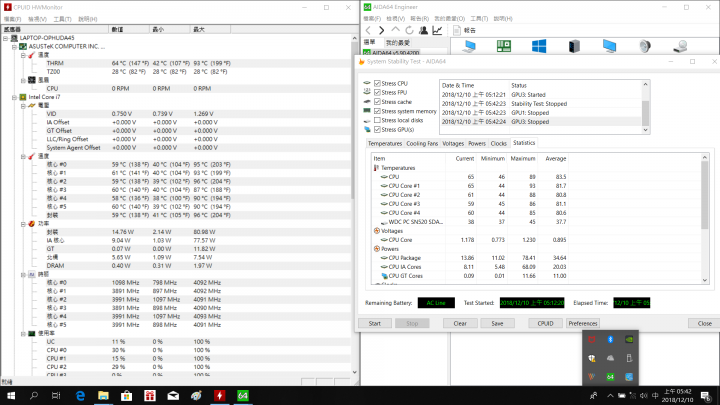
Task: Collapse the 電壓 voltages group under Intel Core i7
Action: [x=23, y=106]
